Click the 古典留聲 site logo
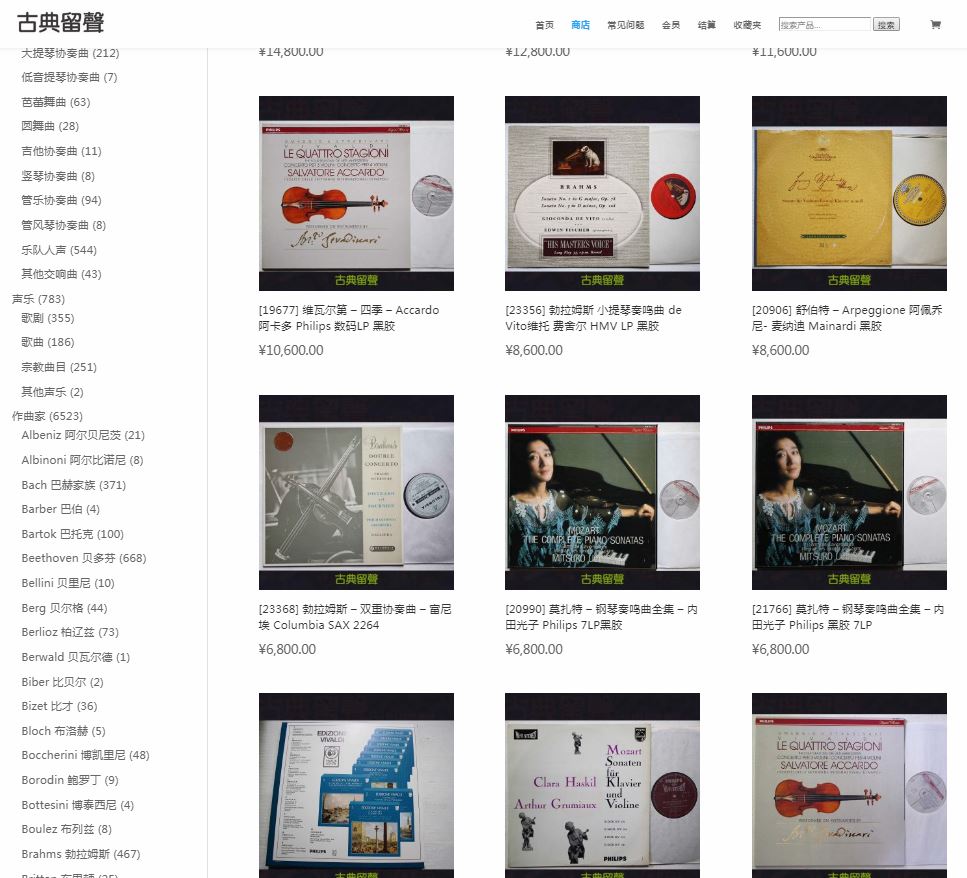Viewport: 967px width, 878px height. pyautogui.click(x=60, y=23)
